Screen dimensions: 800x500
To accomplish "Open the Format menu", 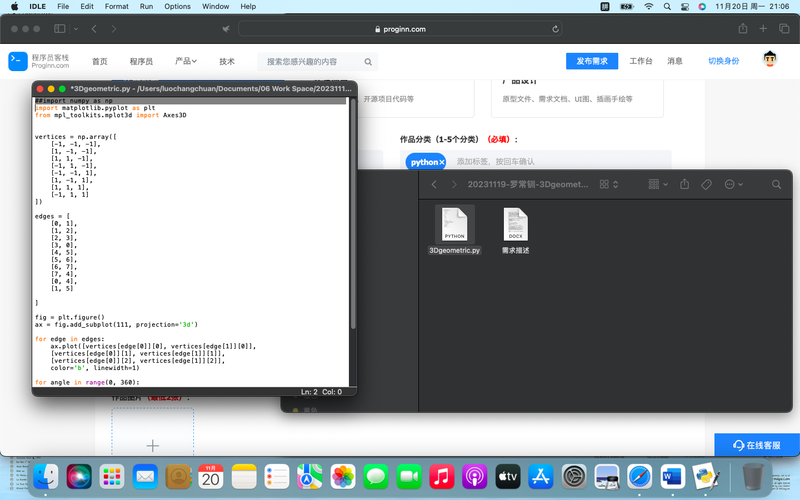I will tap(116, 7).
